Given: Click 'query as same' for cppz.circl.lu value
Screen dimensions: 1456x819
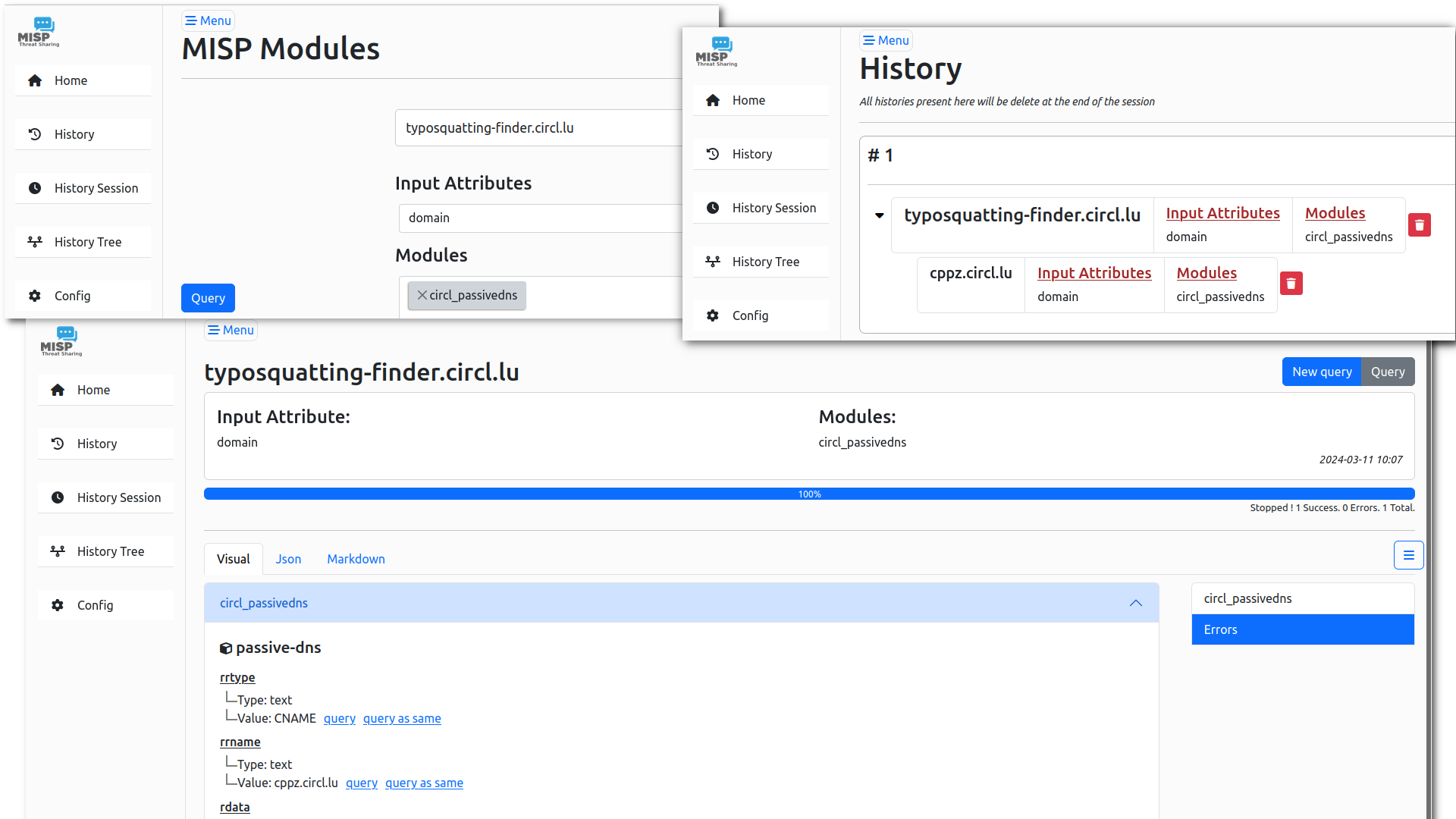Looking at the screenshot, I should point(424,783).
